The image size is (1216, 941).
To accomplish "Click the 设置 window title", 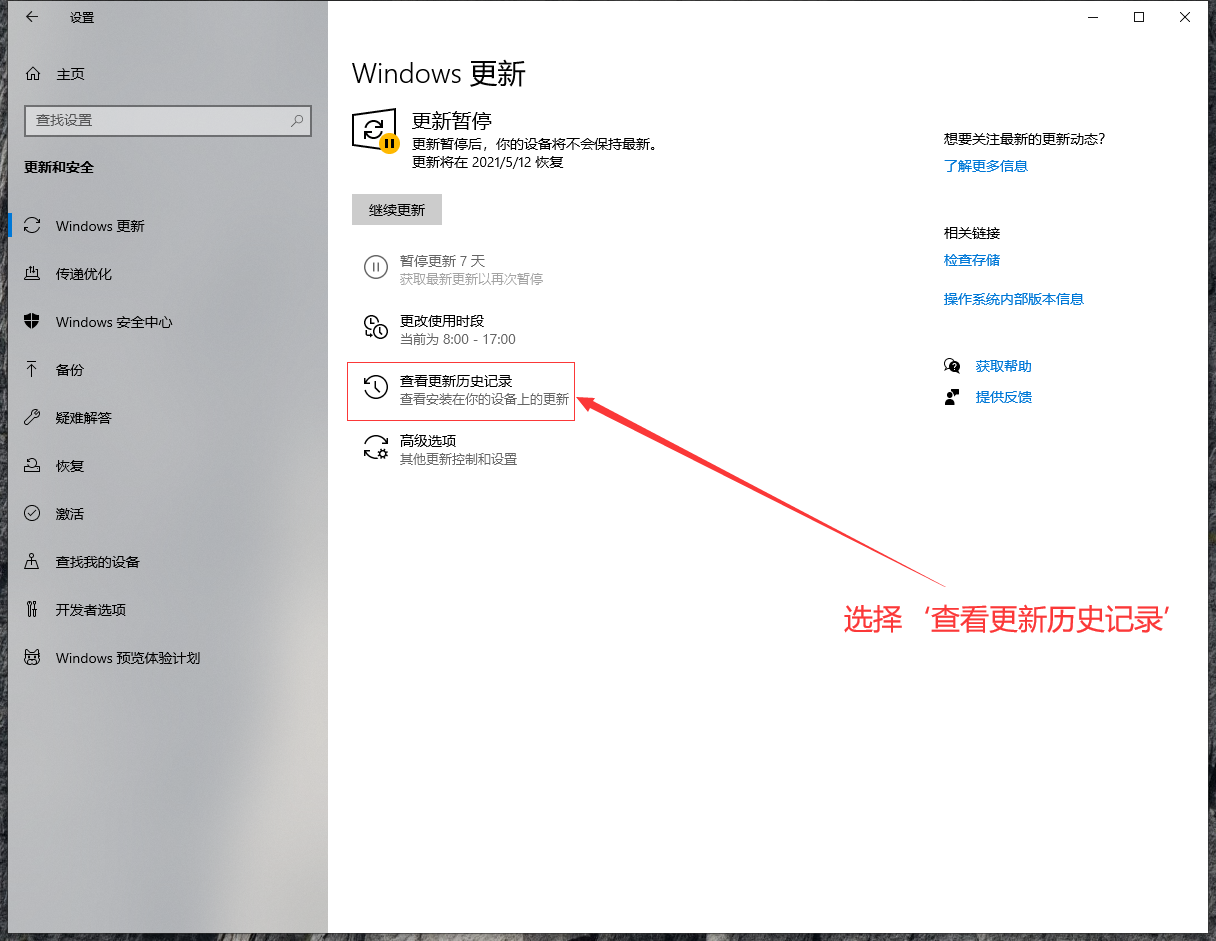I will tap(82, 17).
